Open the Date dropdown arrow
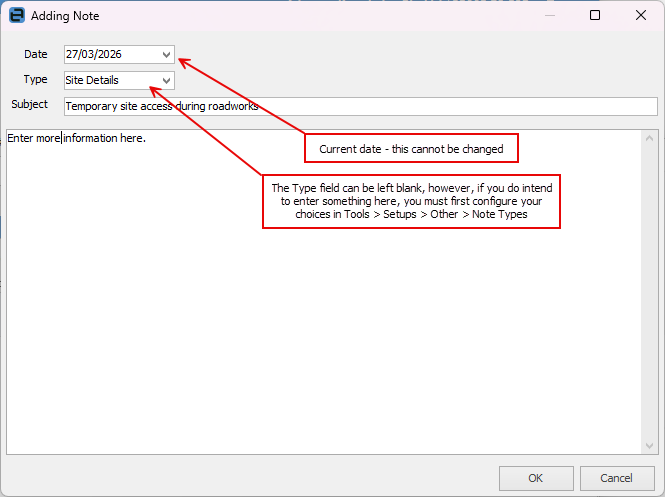Viewport: 665px width, 497px height. click(166, 55)
